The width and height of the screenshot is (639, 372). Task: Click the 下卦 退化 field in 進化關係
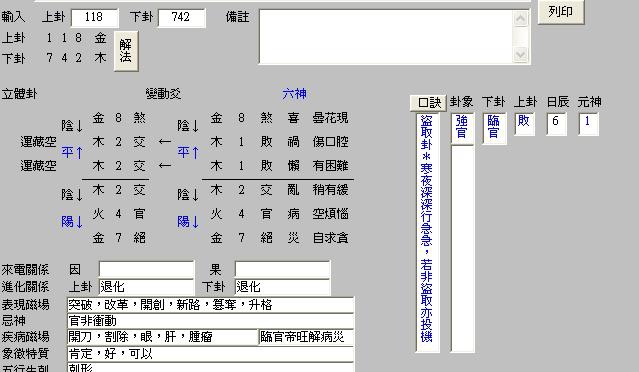[x=282, y=287]
